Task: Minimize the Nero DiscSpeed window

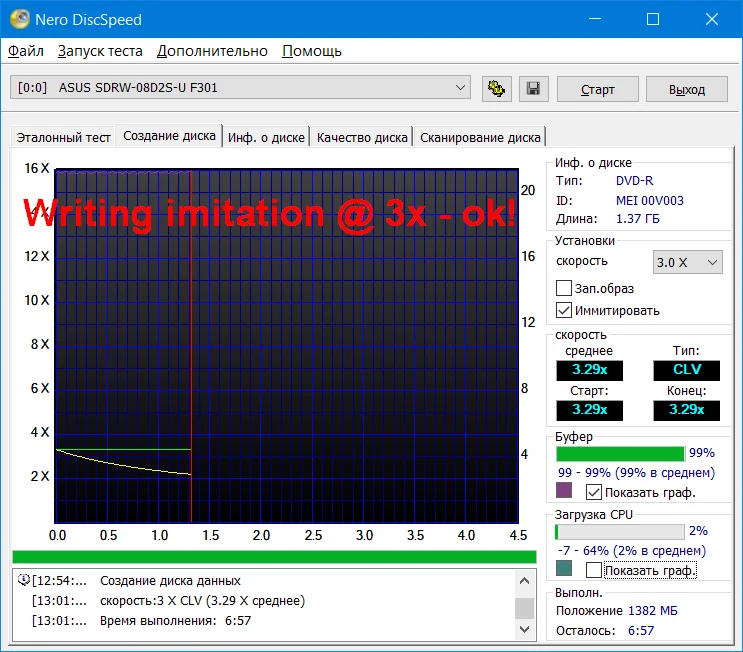Action: click(x=595, y=19)
